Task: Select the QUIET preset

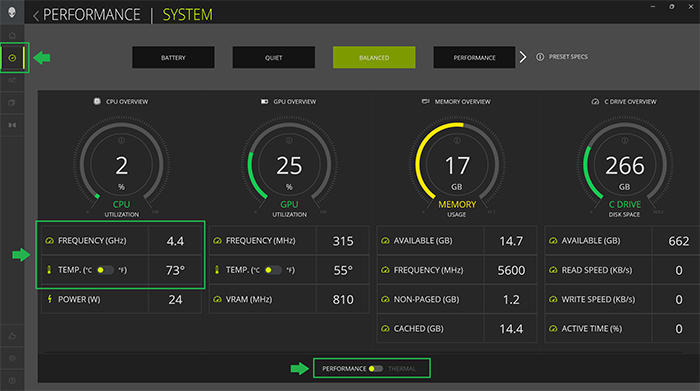Action: pos(274,58)
